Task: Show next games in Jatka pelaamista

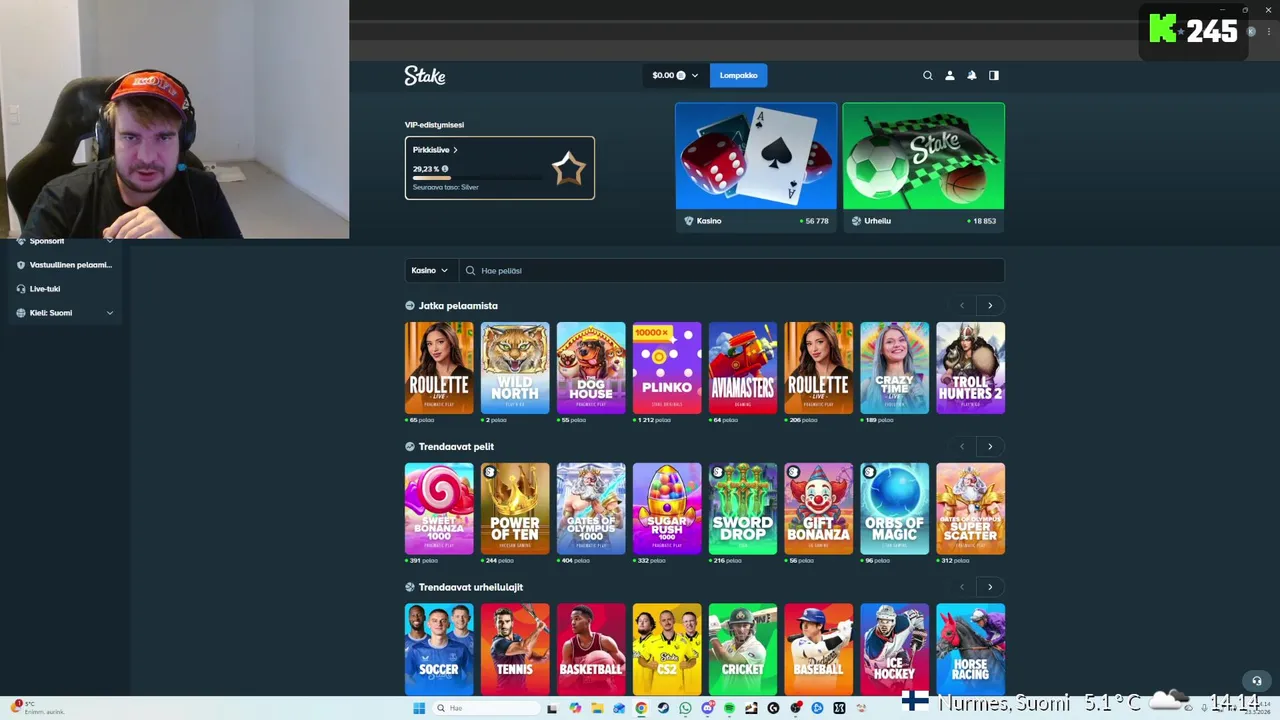Action: tap(990, 306)
